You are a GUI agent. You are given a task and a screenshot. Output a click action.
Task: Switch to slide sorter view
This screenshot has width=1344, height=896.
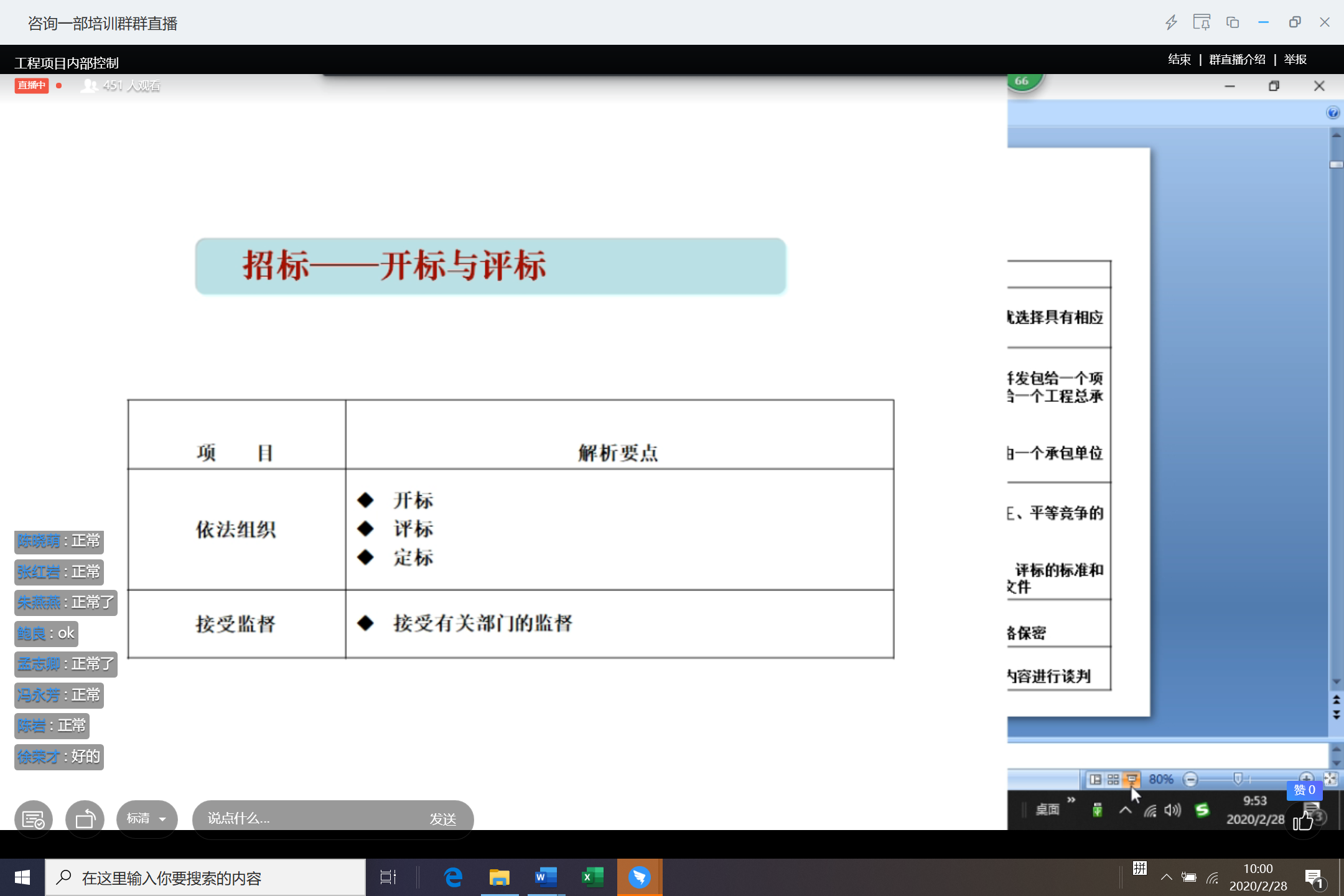1113,779
